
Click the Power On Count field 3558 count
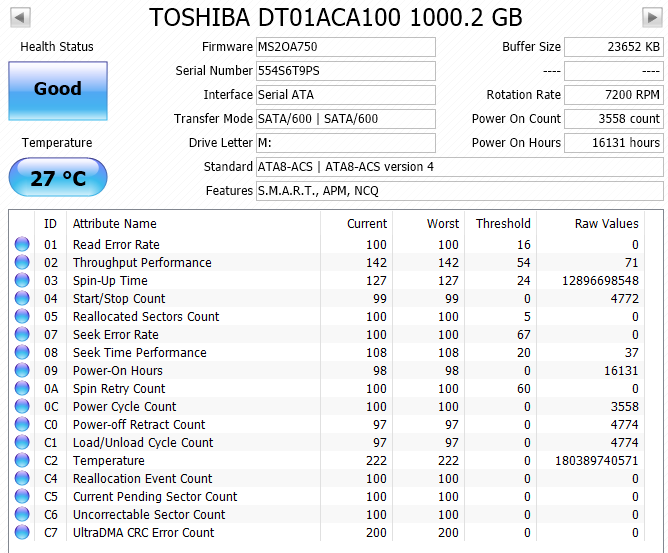point(614,119)
